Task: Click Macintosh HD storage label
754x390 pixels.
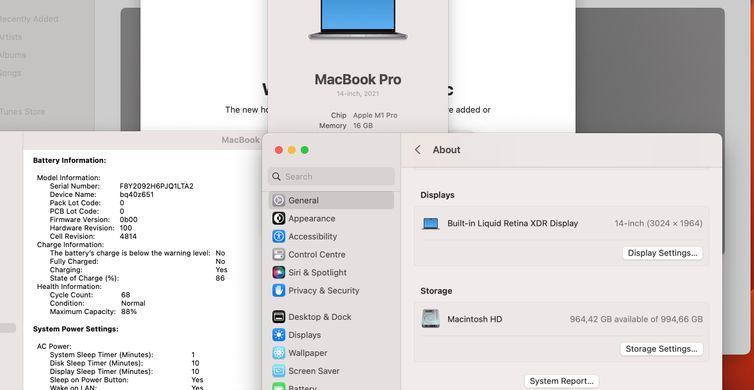Action: pos(475,319)
